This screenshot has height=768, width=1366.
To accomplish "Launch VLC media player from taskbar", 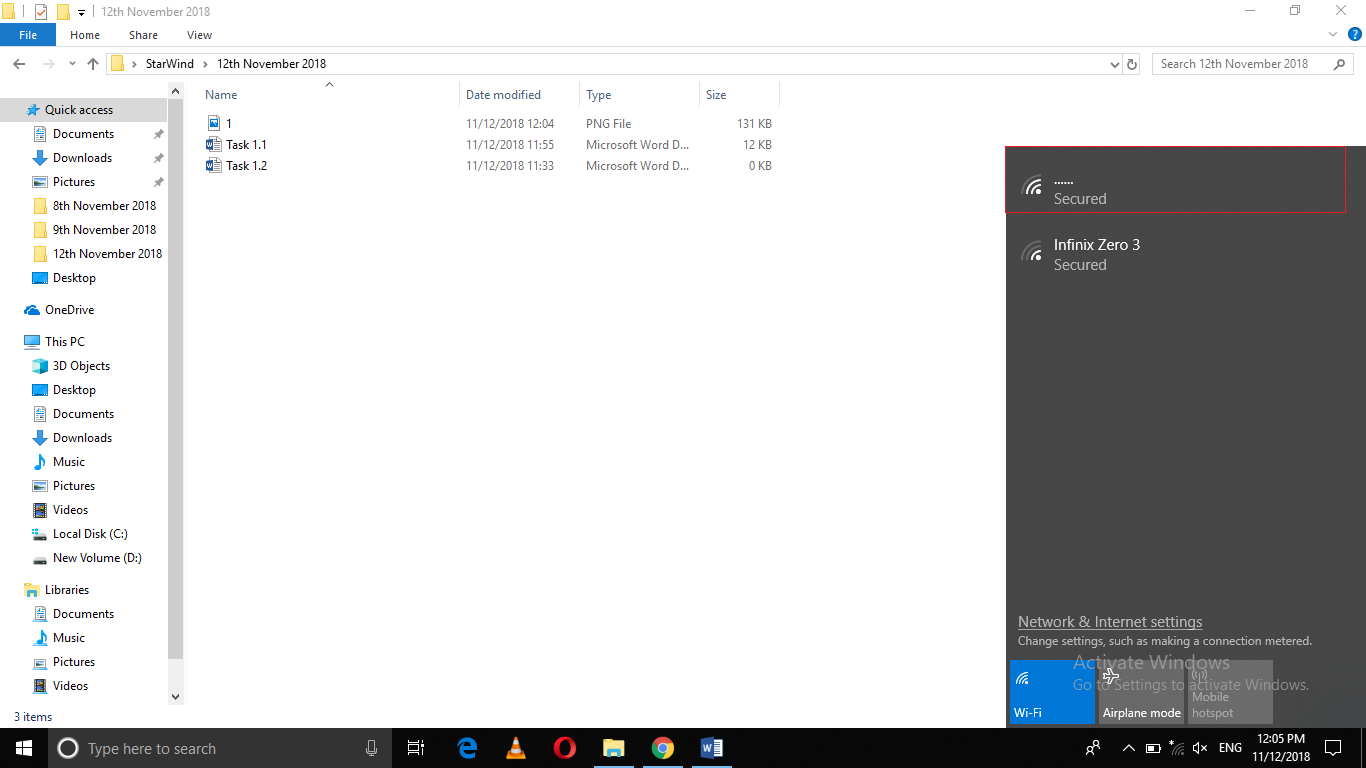I will coord(515,748).
